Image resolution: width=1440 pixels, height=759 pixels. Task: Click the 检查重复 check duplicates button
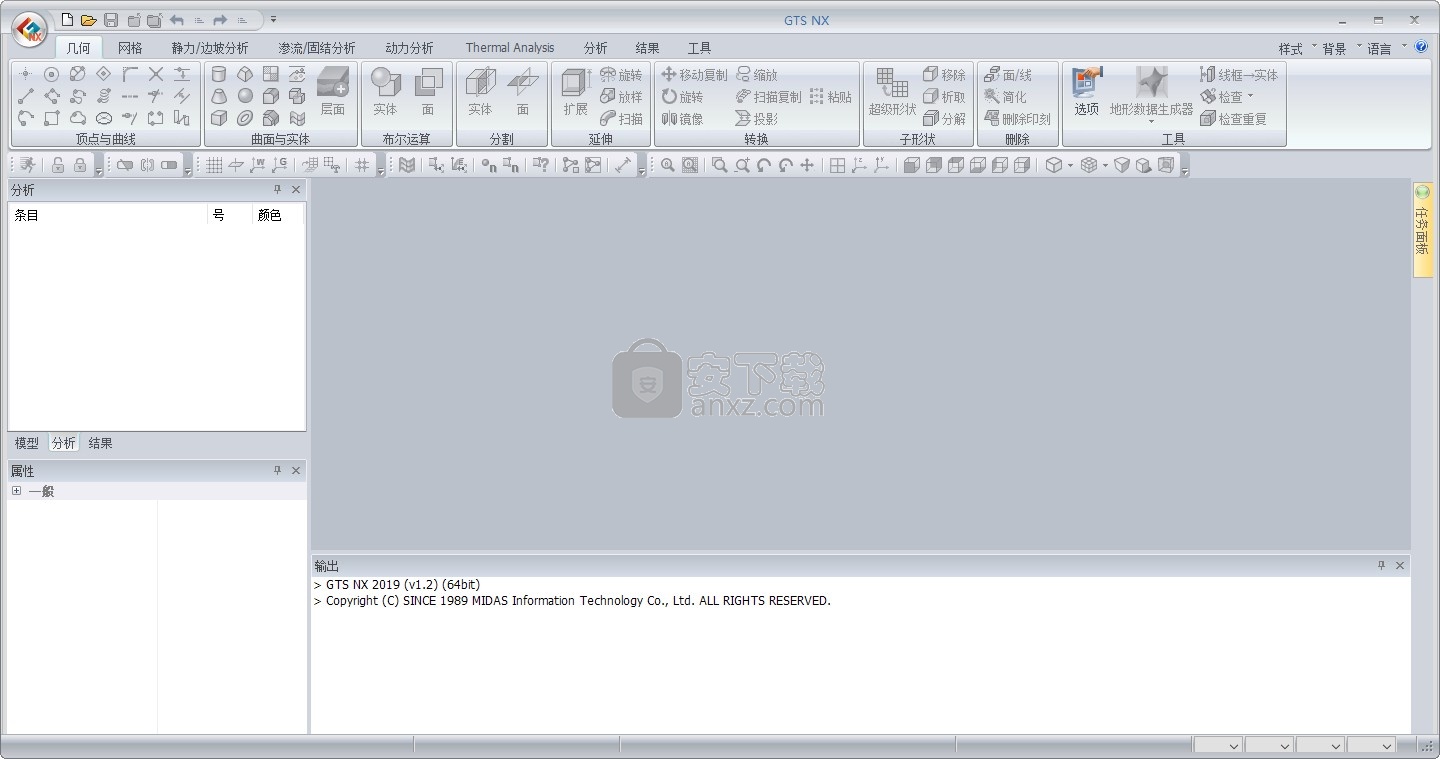tap(1233, 118)
